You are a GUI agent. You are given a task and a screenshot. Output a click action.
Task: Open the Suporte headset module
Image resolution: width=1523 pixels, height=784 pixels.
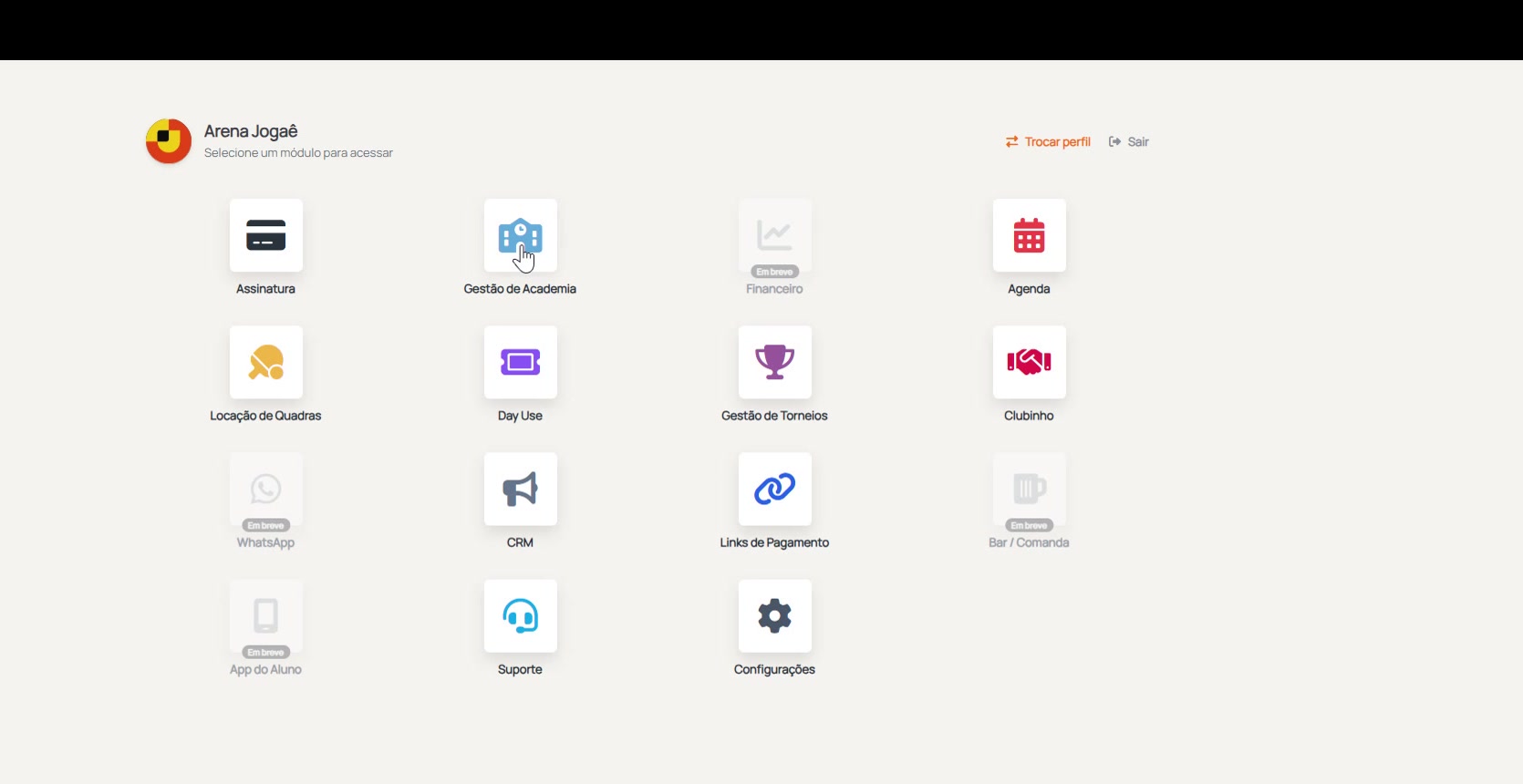click(520, 615)
